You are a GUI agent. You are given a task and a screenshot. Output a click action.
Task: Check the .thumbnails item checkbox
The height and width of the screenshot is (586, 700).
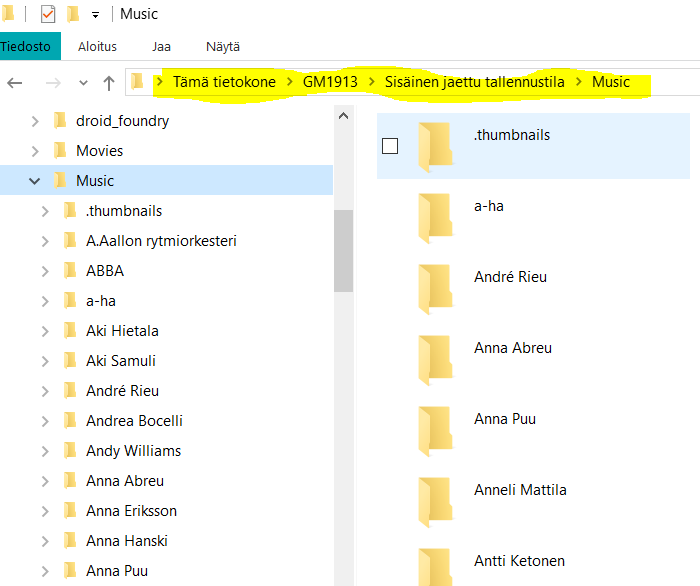(390, 146)
